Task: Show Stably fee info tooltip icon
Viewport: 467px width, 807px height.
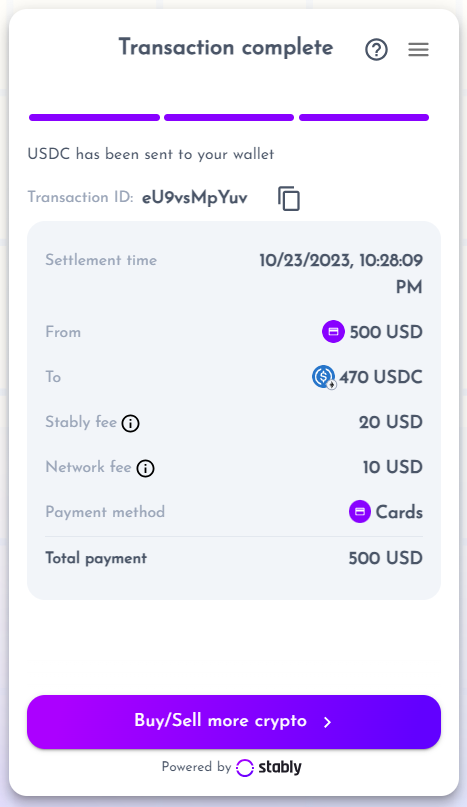Action: [x=130, y=424]
